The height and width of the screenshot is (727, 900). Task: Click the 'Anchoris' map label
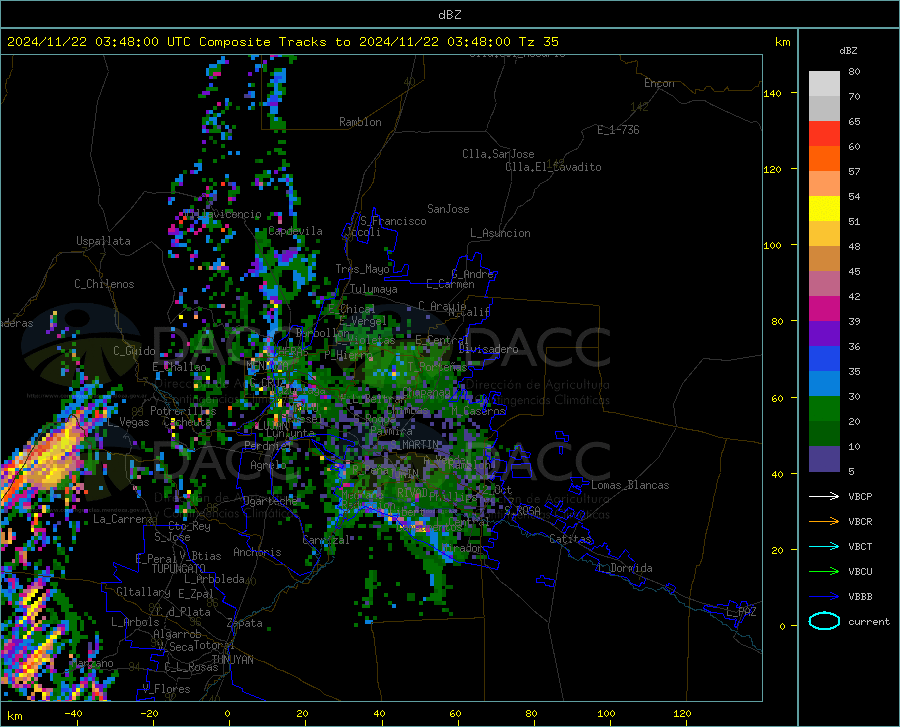coord(257,552)
